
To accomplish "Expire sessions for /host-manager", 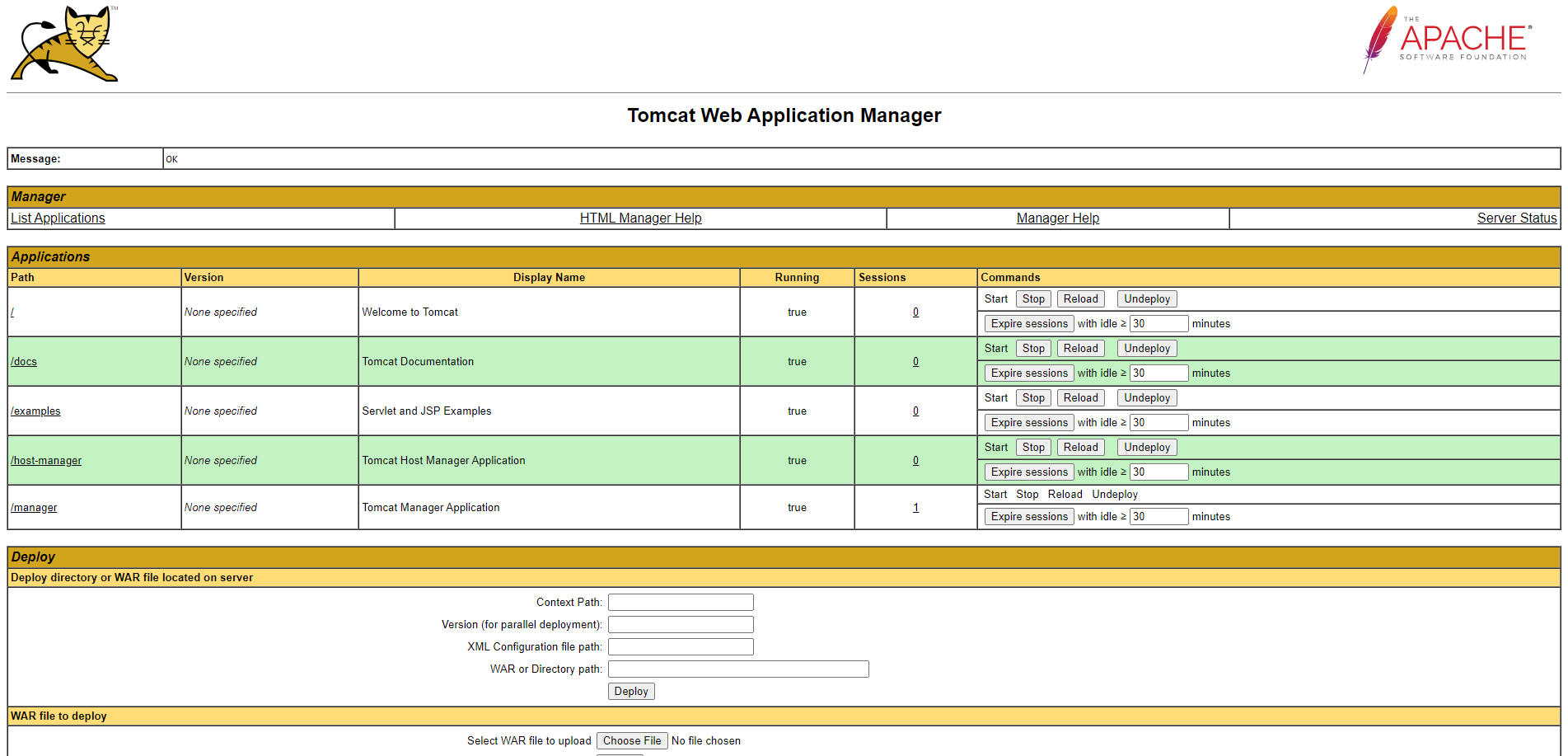I will [1029, 472].
